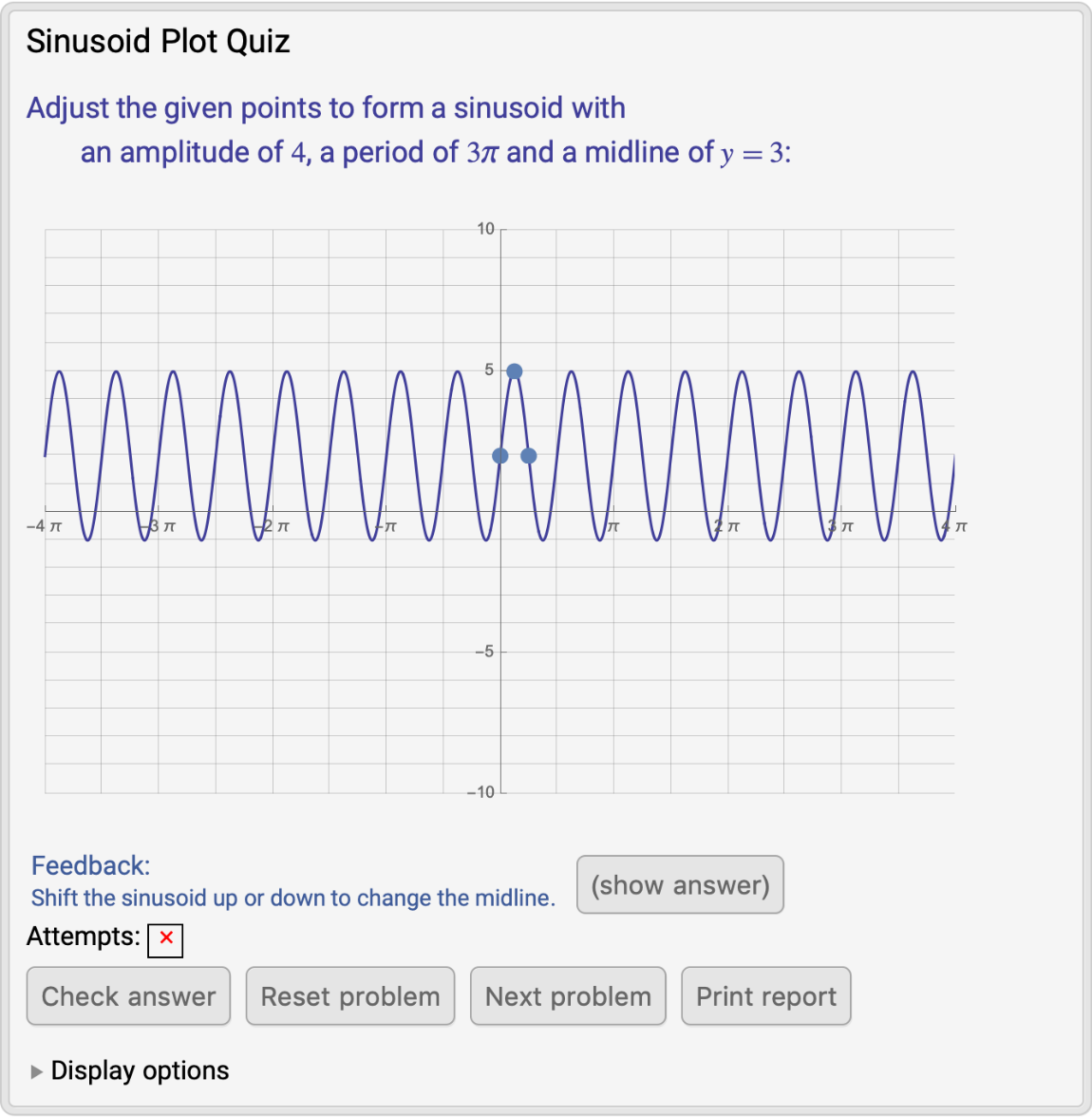Click the origin of the graph axes

501,509
